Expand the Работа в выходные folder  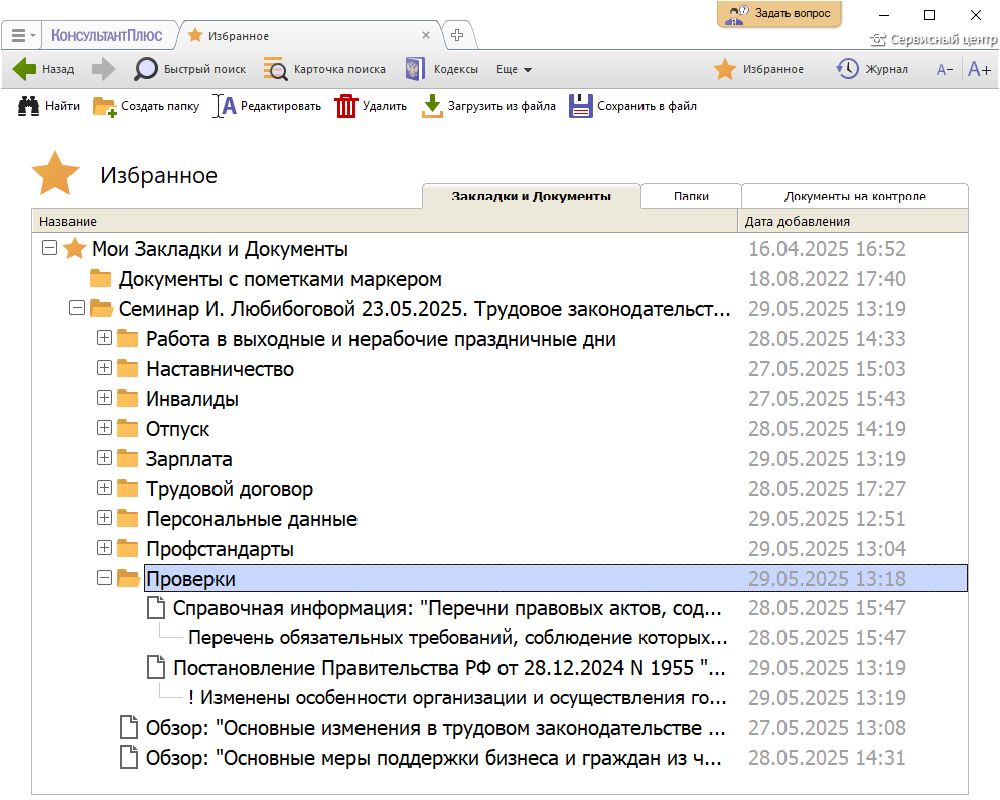[x=104, y=337]
